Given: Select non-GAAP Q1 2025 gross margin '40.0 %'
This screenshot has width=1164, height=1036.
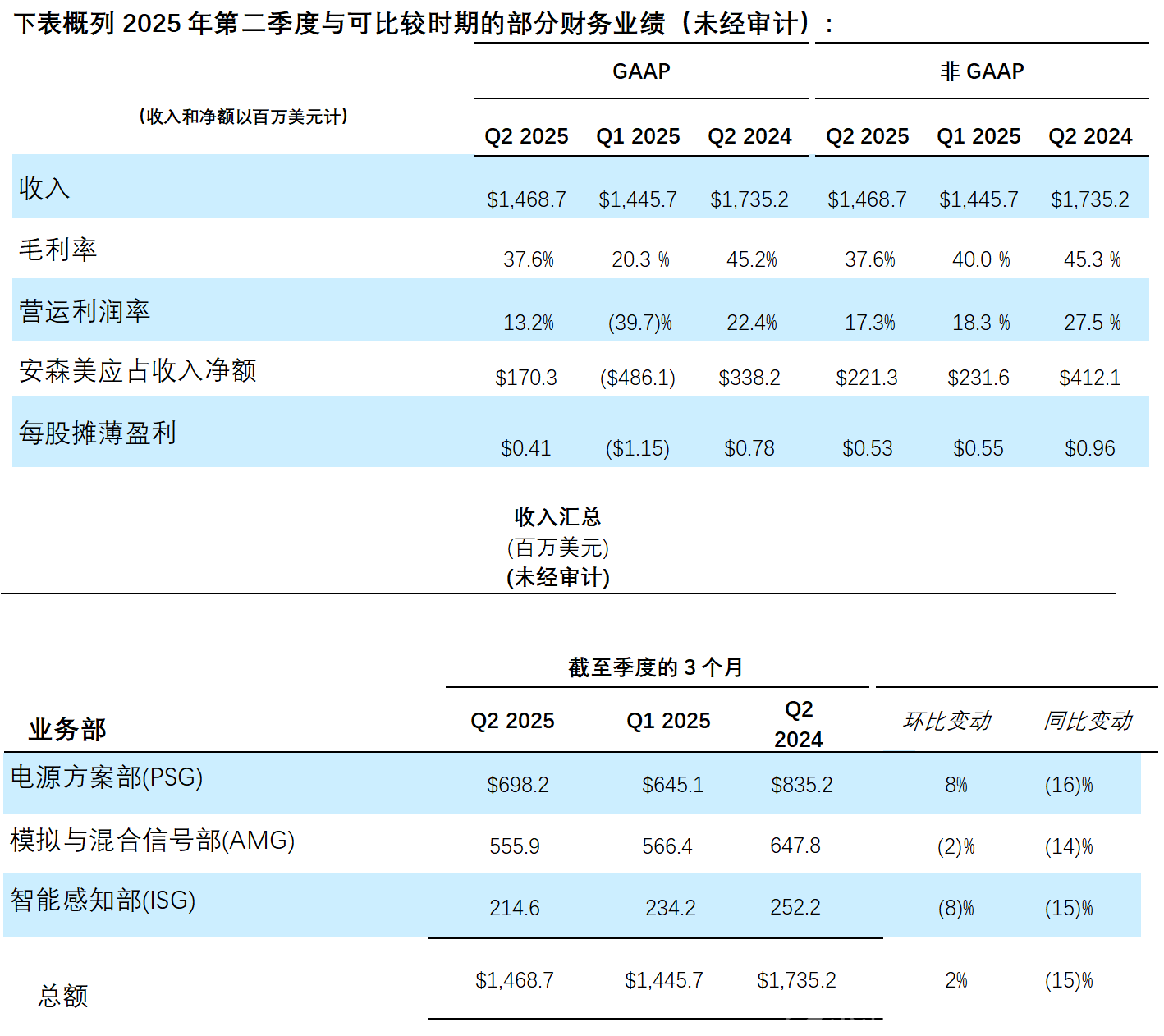Looking at the screenshot, I should (x=981, y=259).
